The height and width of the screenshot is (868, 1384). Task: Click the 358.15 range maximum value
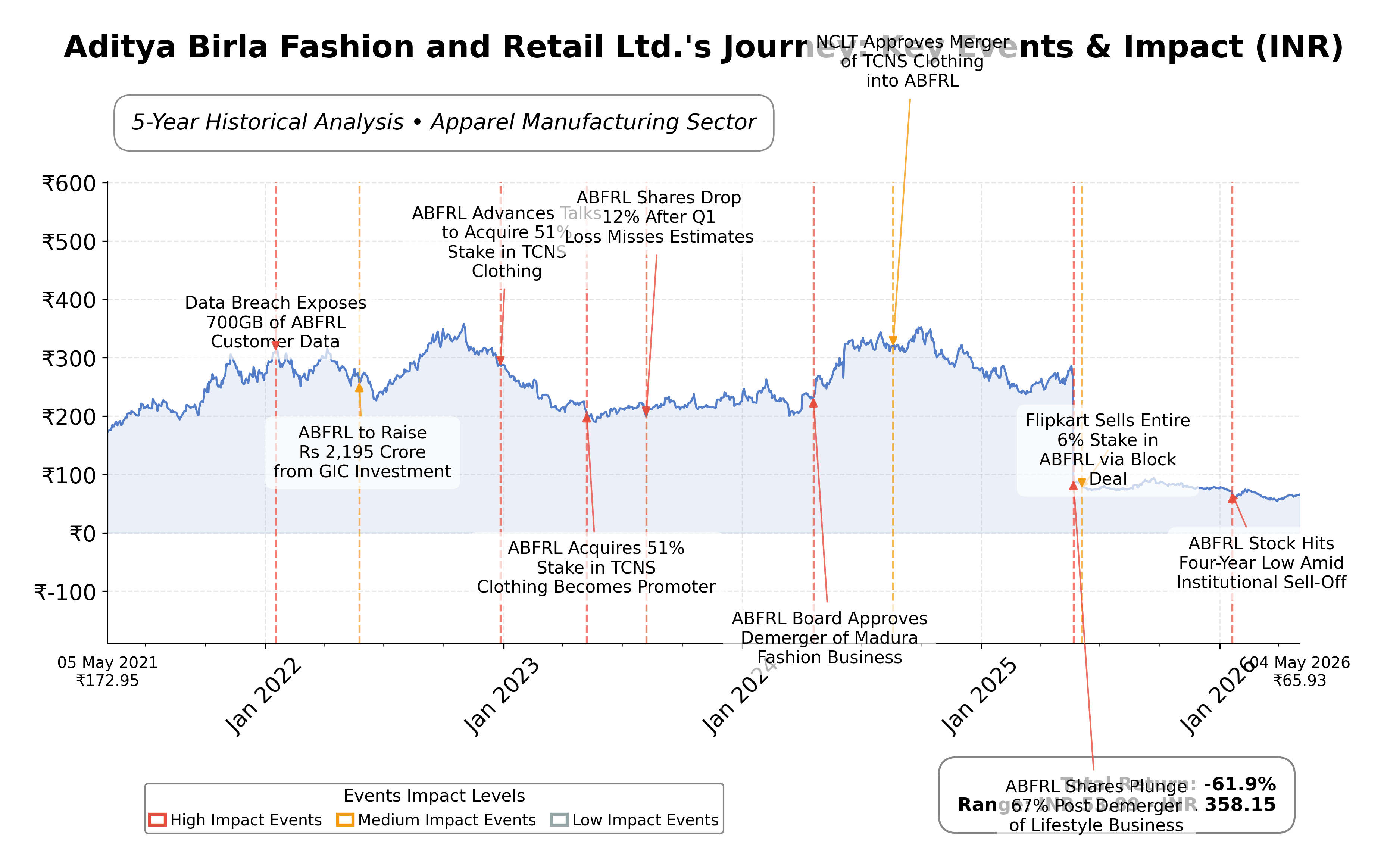(x=1240, y=805)
